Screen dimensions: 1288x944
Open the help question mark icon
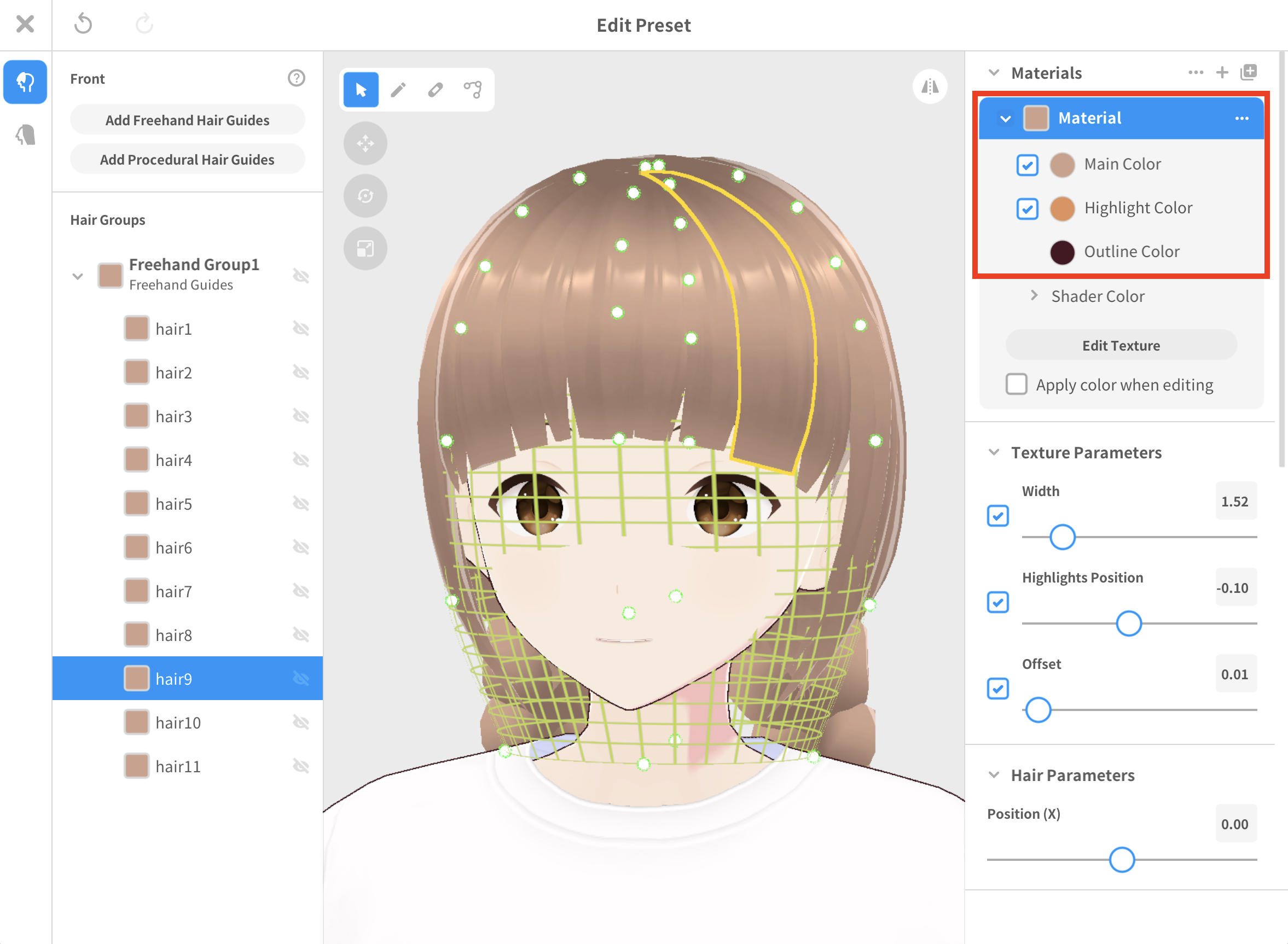click(x=296, y=78)
